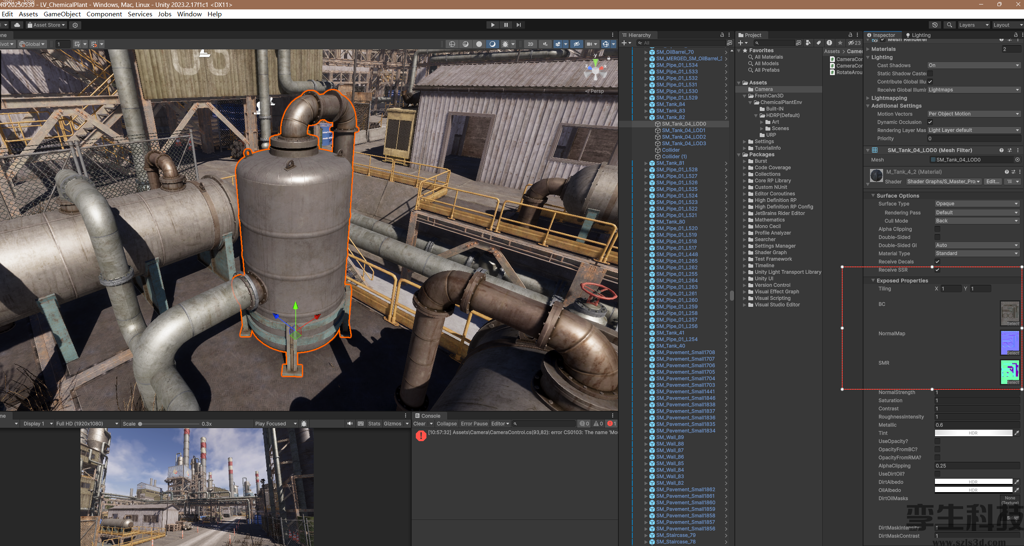Open the Help menu
Image resolution: width=1024 pixels, height=546 pixels.
[x=214, y=14]
